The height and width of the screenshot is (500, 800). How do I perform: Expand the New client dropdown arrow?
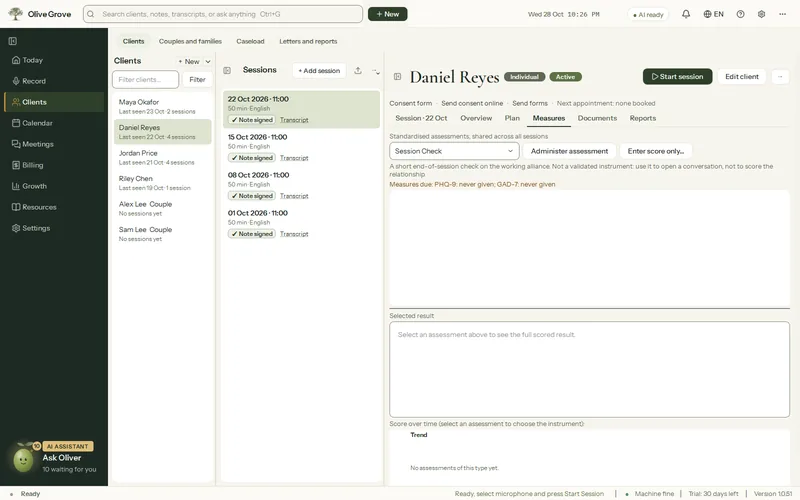tap(208, 61)
